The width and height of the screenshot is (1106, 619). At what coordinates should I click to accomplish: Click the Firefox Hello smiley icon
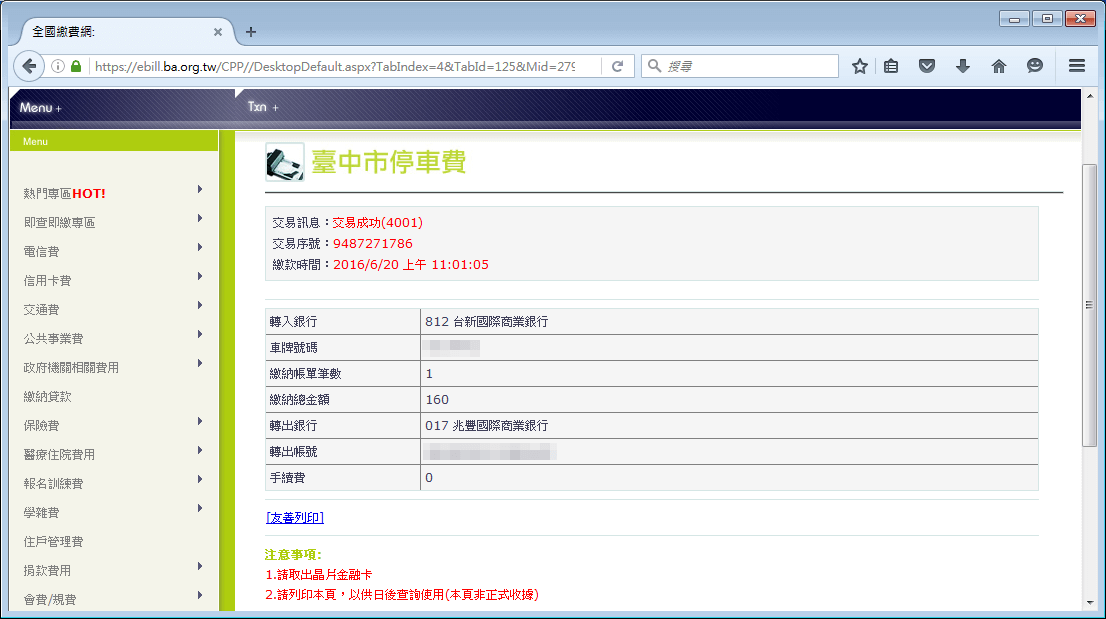1035,65
